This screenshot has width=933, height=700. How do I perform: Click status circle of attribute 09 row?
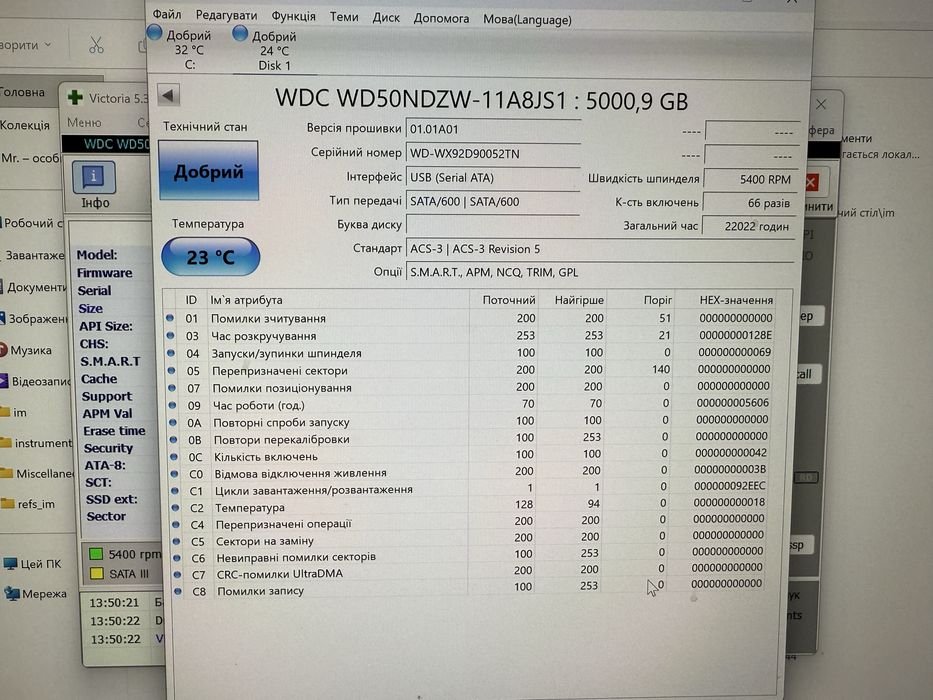coord(173,405)
